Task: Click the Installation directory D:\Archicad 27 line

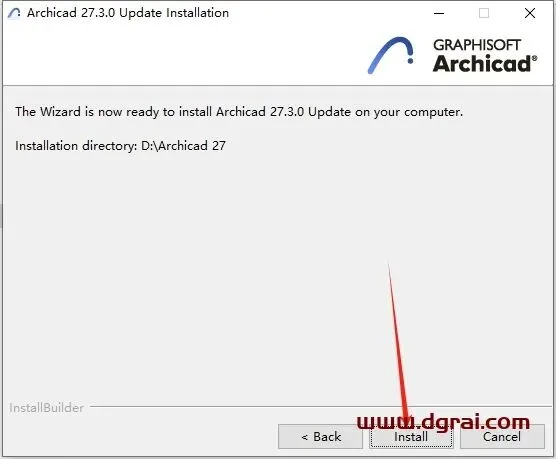Action: tap(120, 145)
